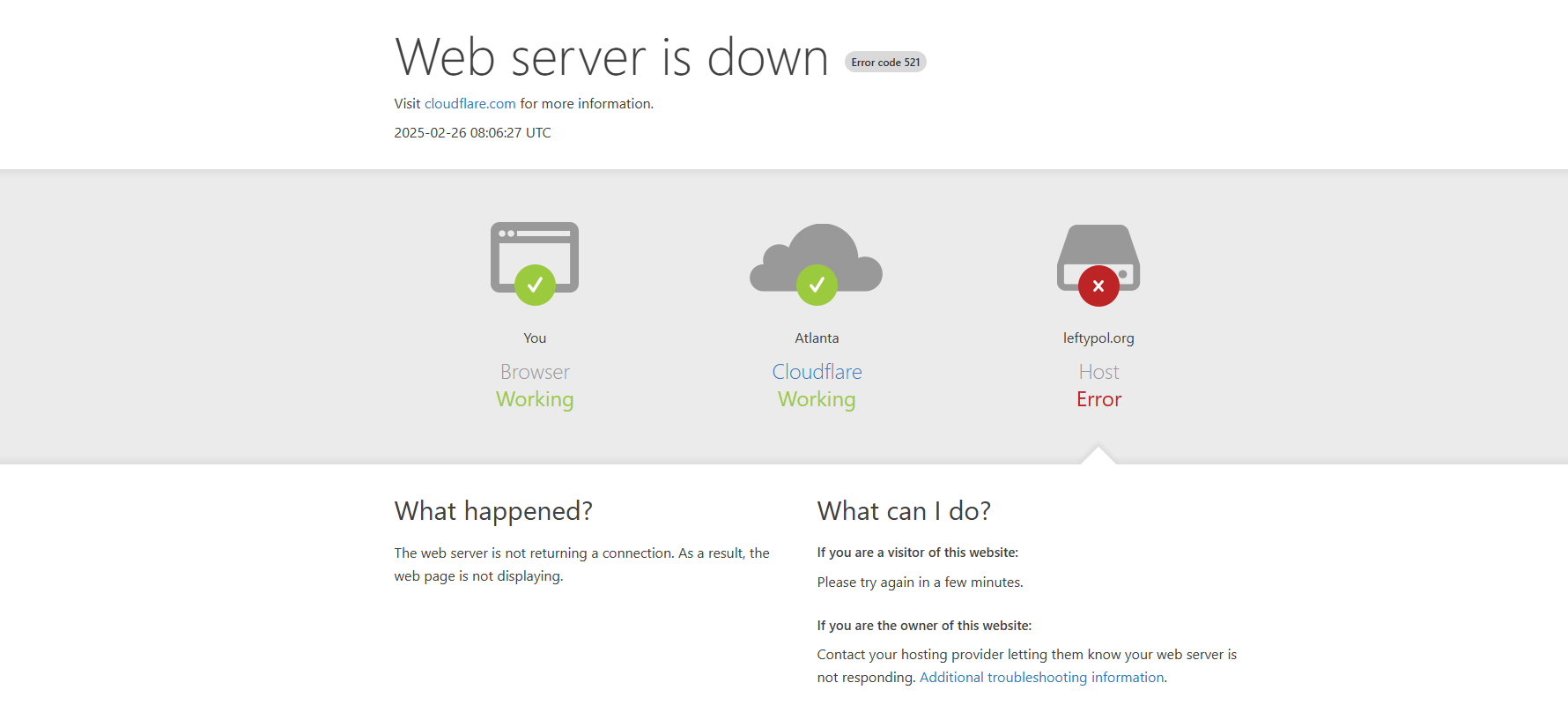Image resolution: width=1568 pixels, height=705 pixels.
Task: Click "If you are a visitor of this website:"
Action: [x=917, y=553]
